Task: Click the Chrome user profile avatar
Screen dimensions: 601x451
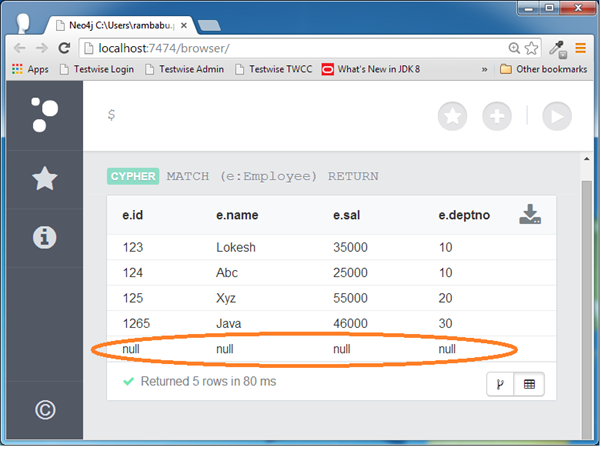Action: pos(23,24)
